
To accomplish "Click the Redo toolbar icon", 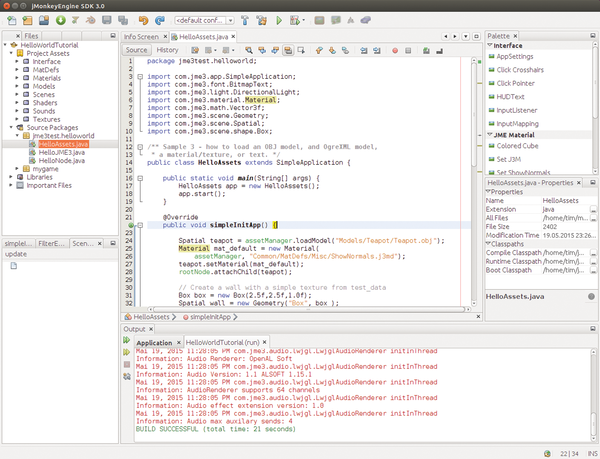I will [160, 20].
